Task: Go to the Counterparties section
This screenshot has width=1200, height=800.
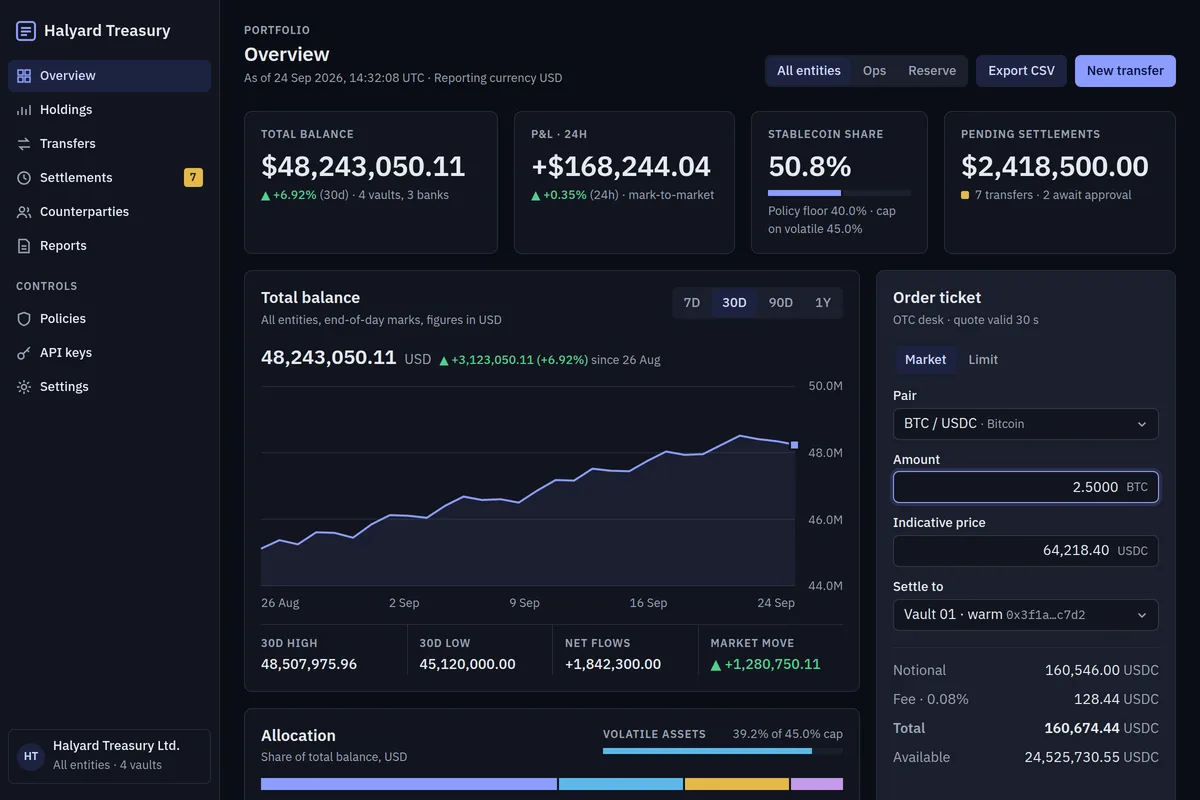Action: 110,212
